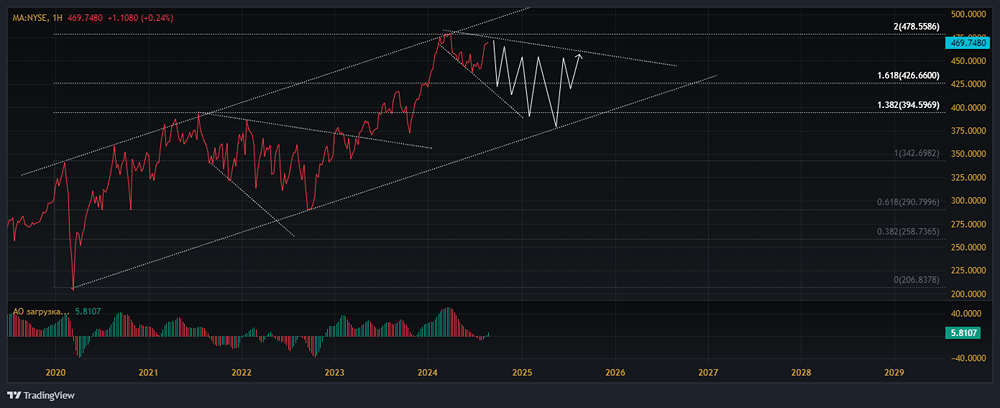Click the 0.618(290.7996) Fibonacci level label

[908, 201]
